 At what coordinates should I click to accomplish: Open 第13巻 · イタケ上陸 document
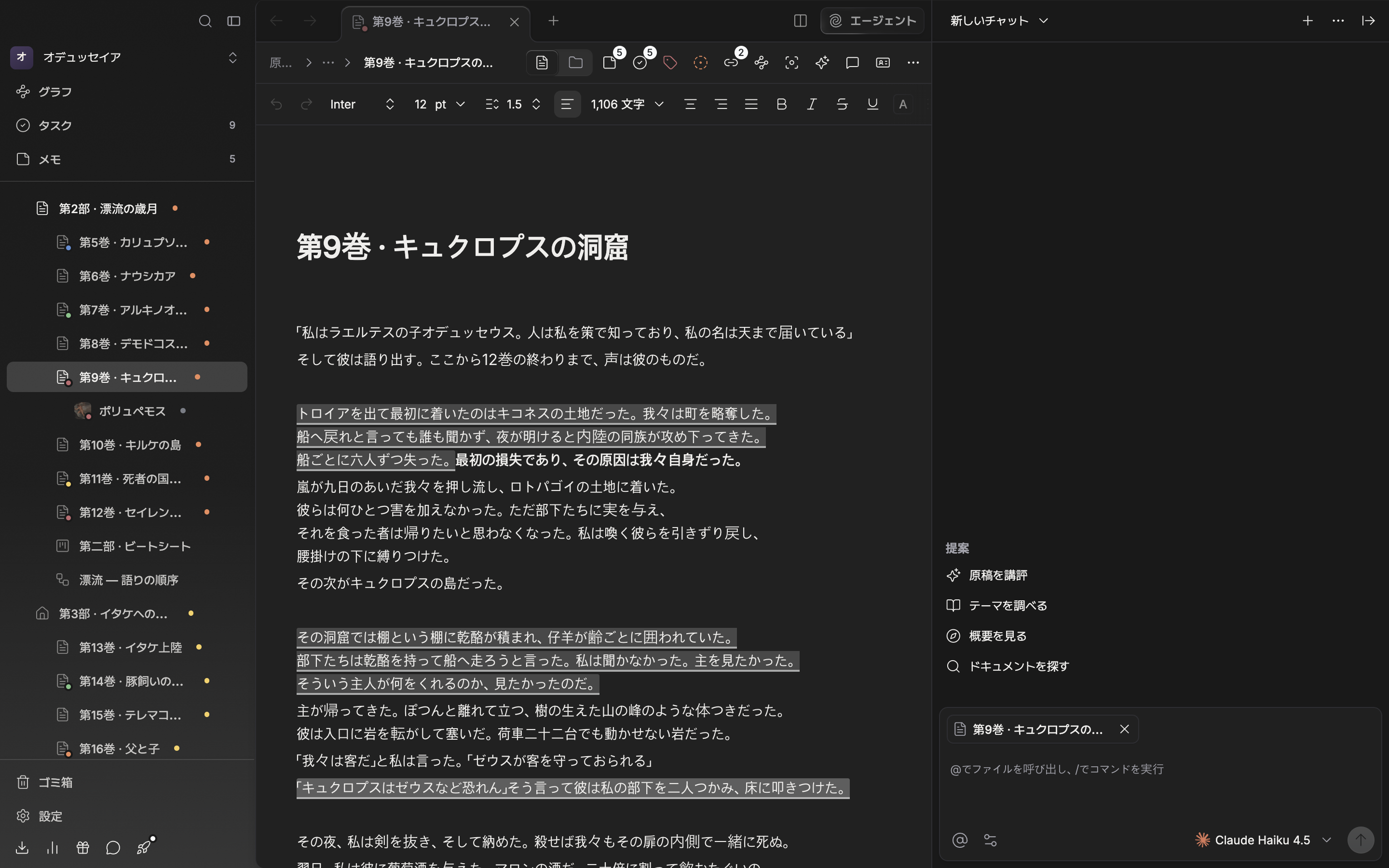[x=127, y=648]
